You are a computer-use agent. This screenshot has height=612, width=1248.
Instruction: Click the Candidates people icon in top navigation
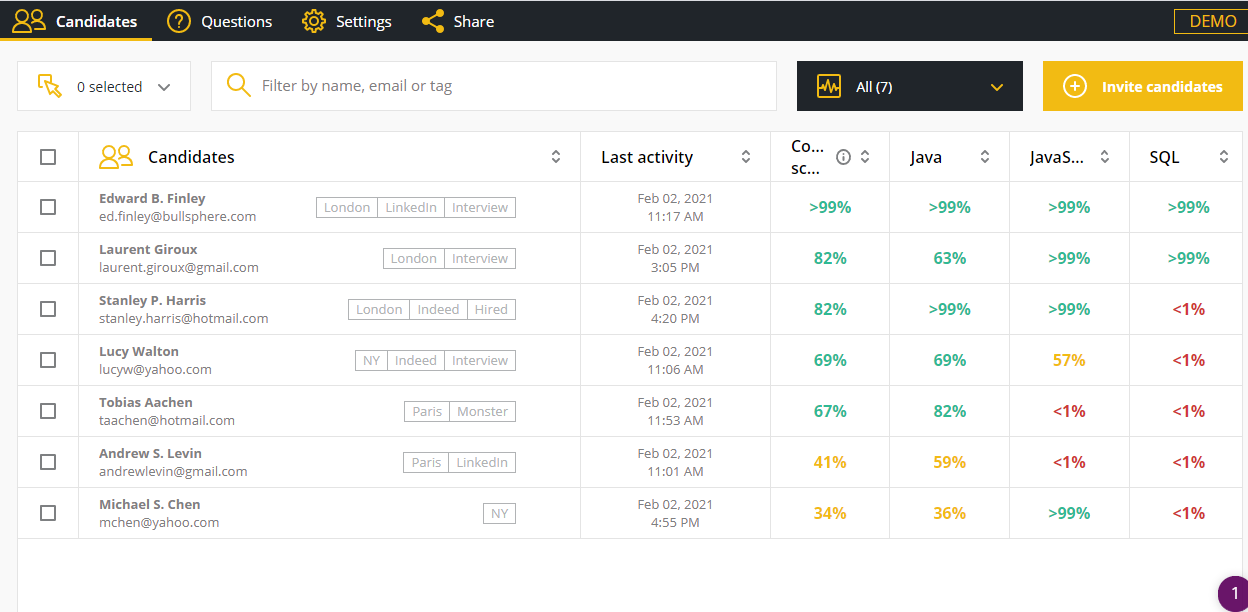click(x=29, y=21)
